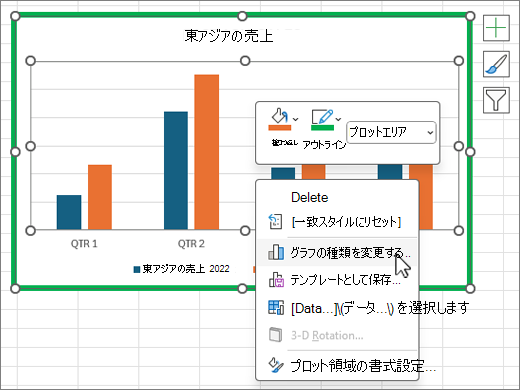The width and height of the screenshot is (520, 390).
Task: Open Chart Filters funnel button
Action: [496, 100]
